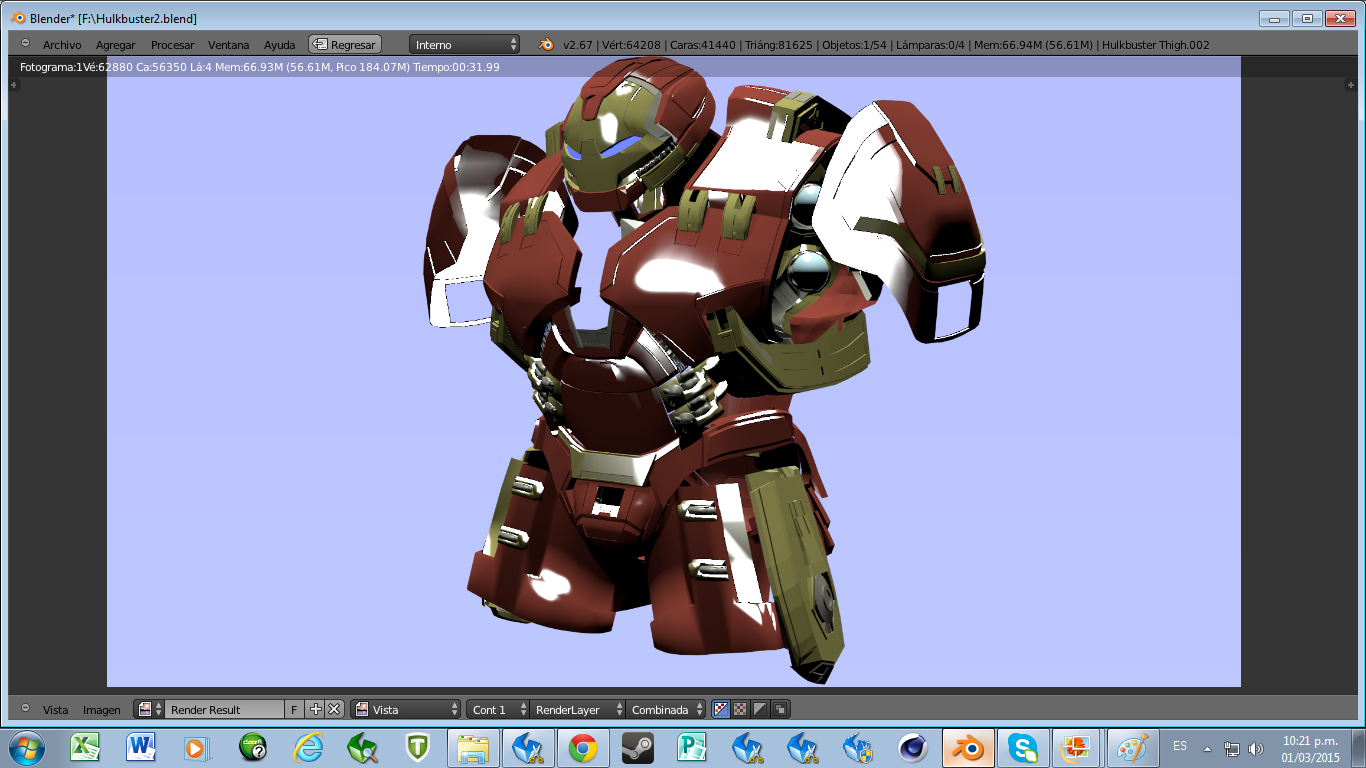Open the Imagen menu in image editor
Screen dimensions: 1366x768
101,710
